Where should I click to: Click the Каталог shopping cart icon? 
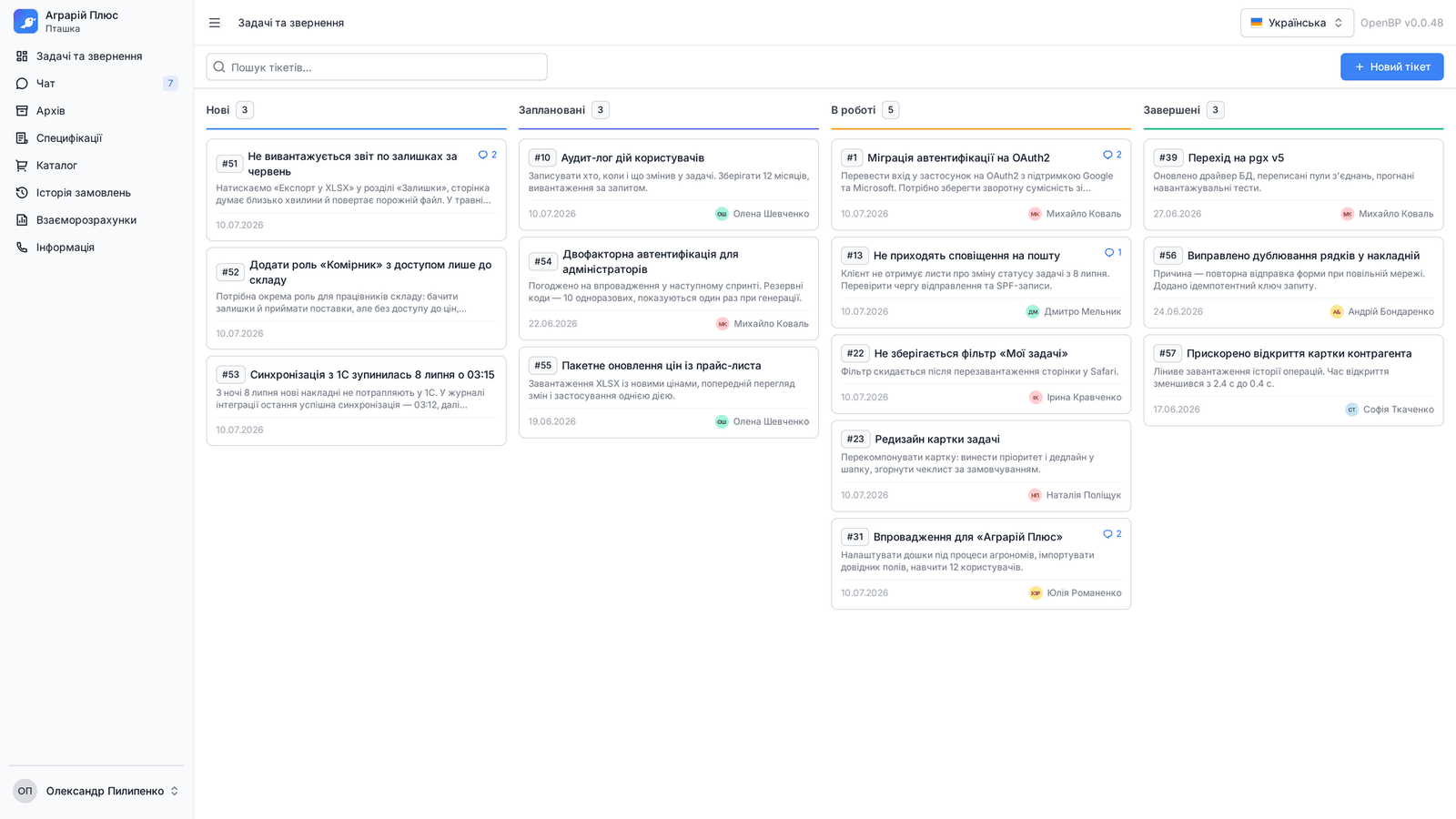click(22, 166)
